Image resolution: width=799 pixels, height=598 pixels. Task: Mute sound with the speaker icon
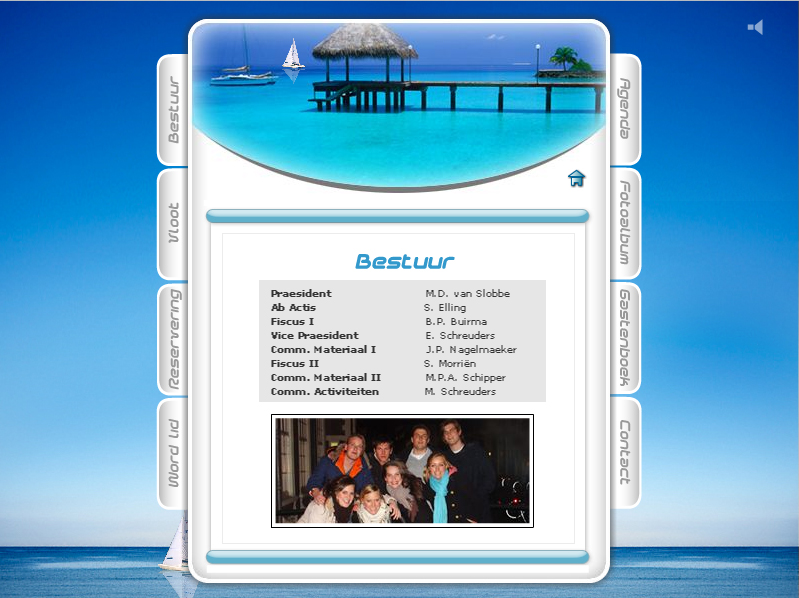pos(755,27)
